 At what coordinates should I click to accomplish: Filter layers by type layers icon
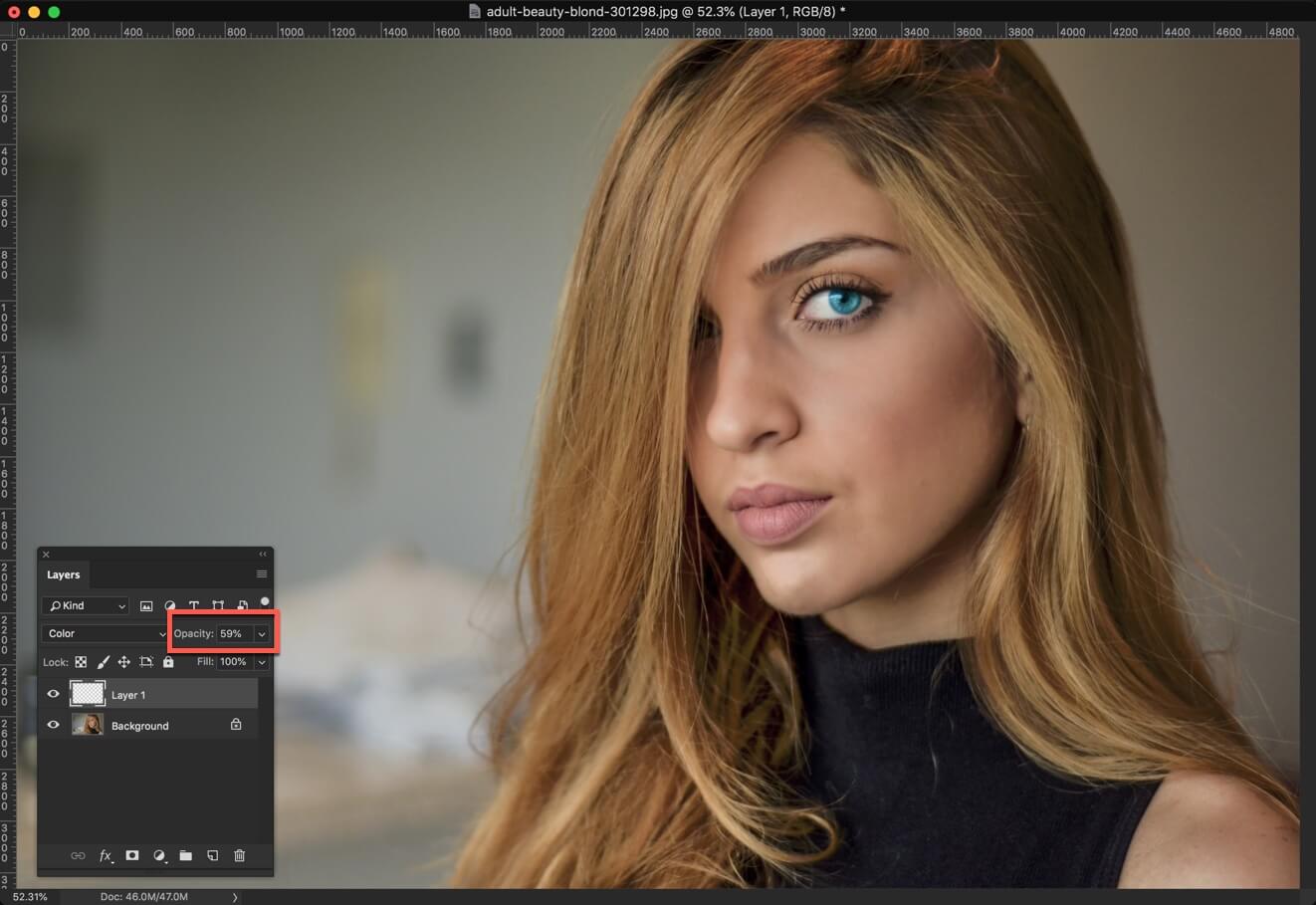(x=194, y=605)
